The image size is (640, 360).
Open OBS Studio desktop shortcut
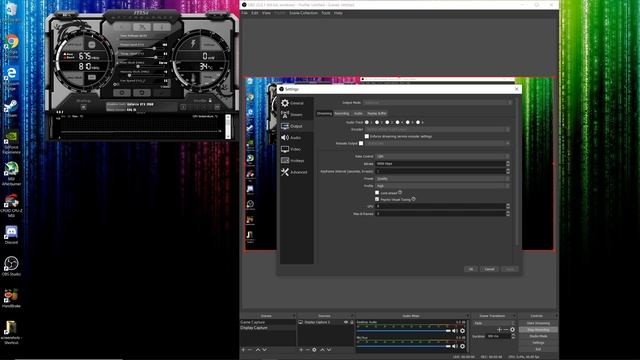coord(11,266)
